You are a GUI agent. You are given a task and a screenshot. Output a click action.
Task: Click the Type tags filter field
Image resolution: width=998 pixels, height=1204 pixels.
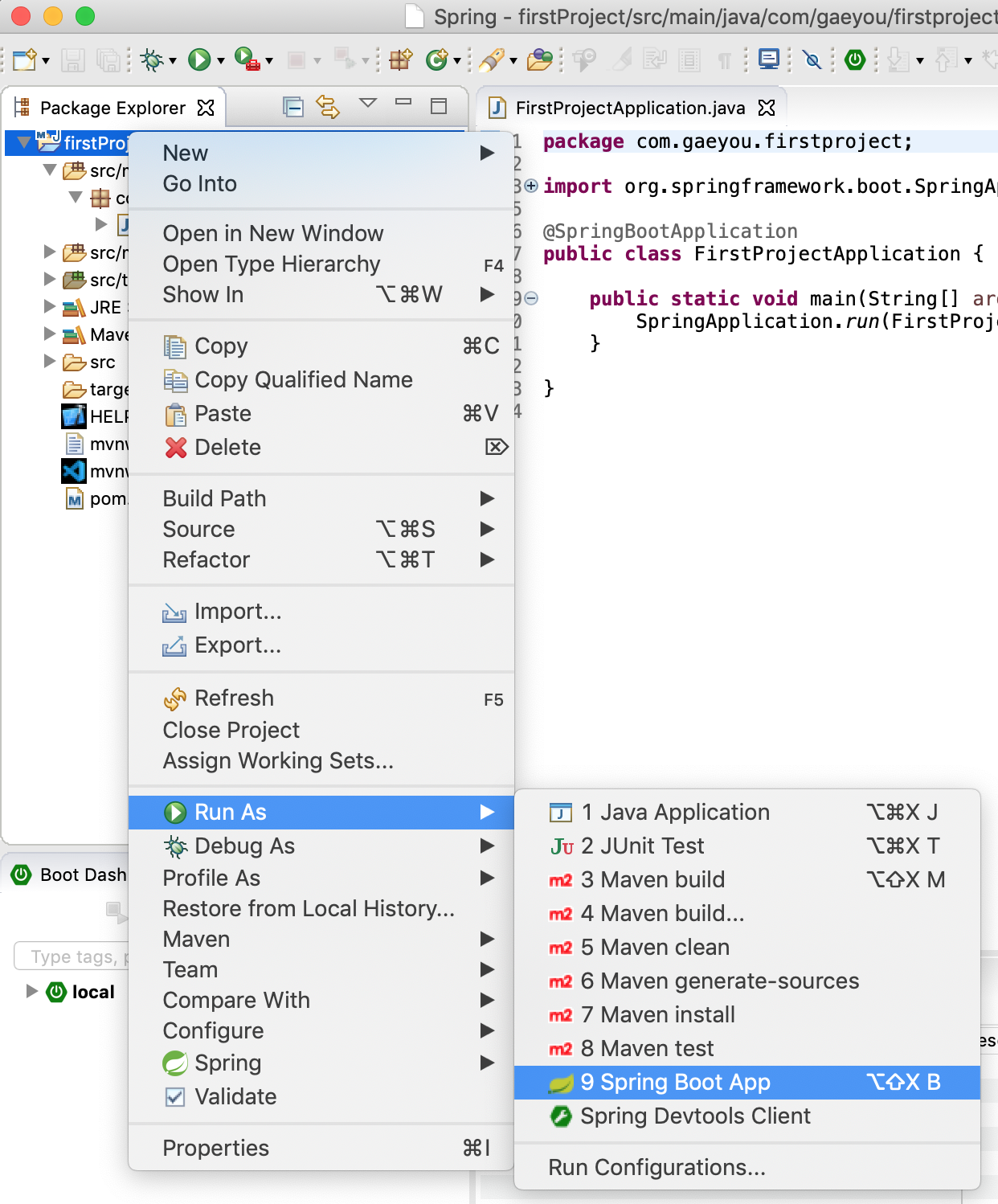[72, 956]
